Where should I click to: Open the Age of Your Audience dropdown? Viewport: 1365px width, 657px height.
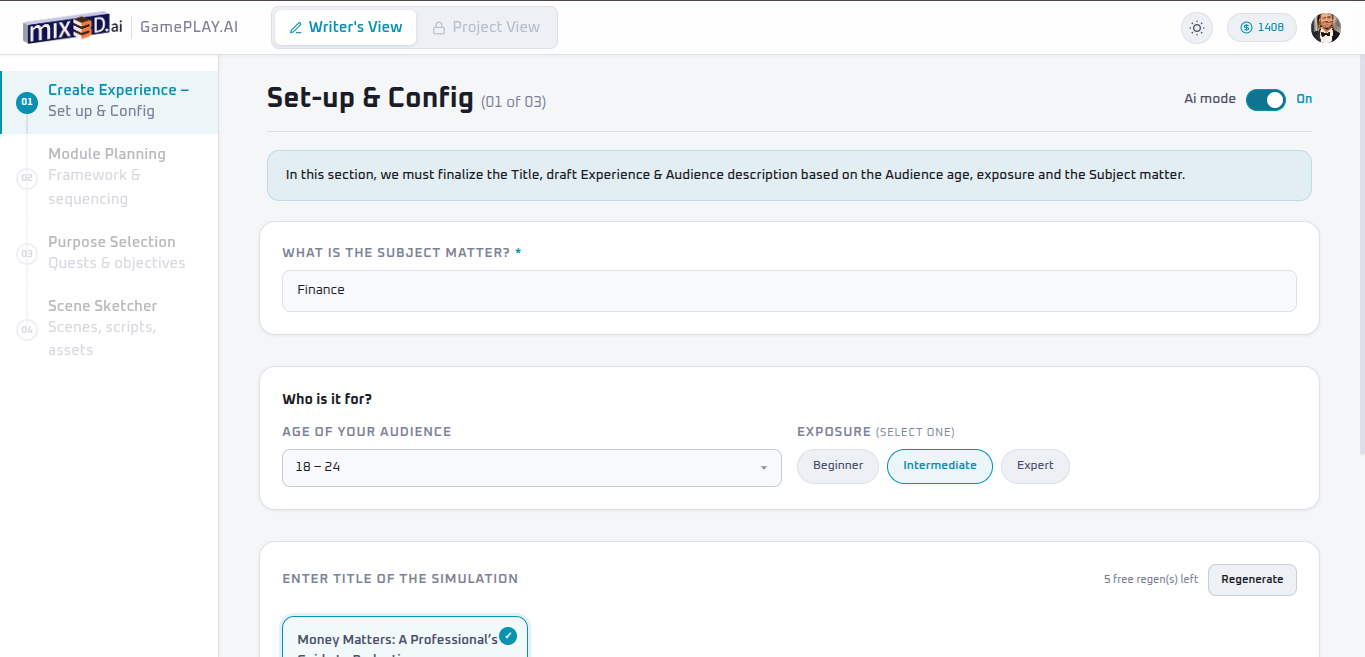(531, 468)
